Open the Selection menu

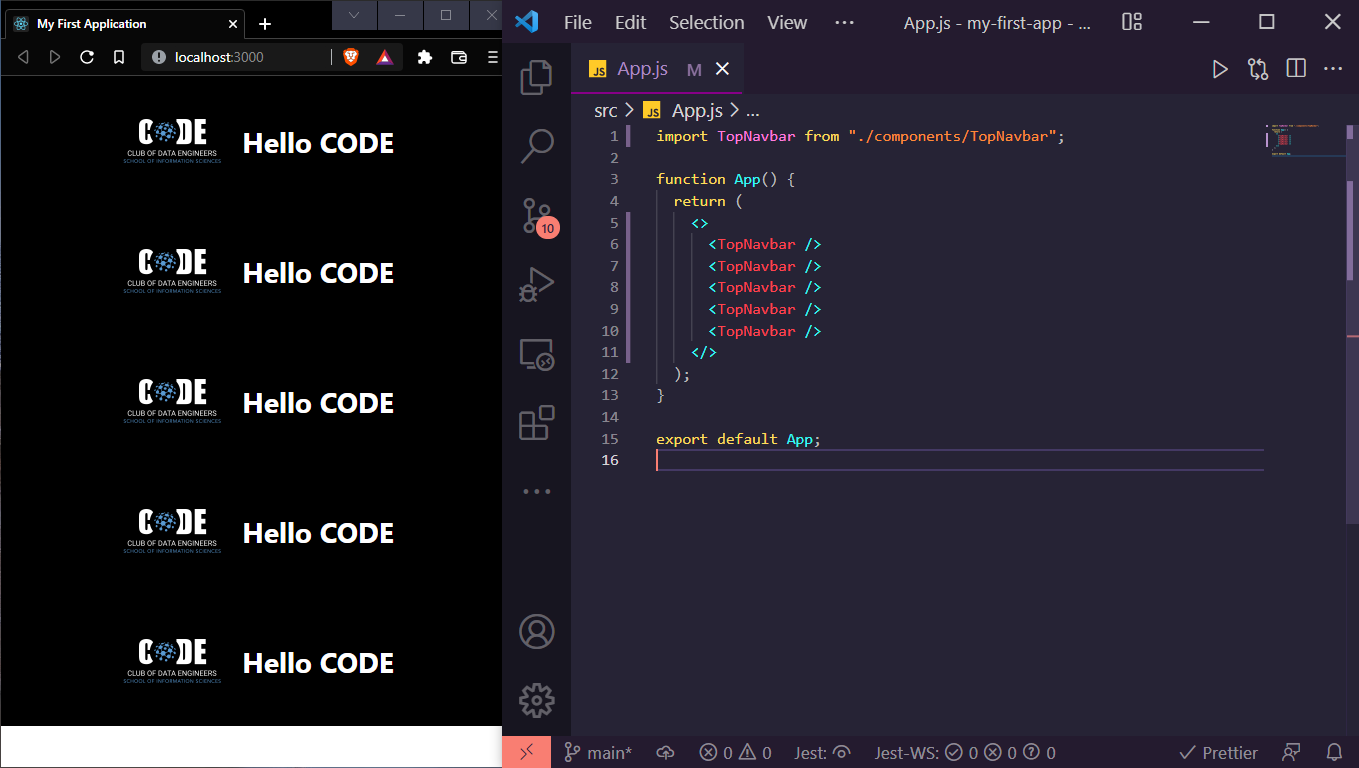[x=706, y=22]
